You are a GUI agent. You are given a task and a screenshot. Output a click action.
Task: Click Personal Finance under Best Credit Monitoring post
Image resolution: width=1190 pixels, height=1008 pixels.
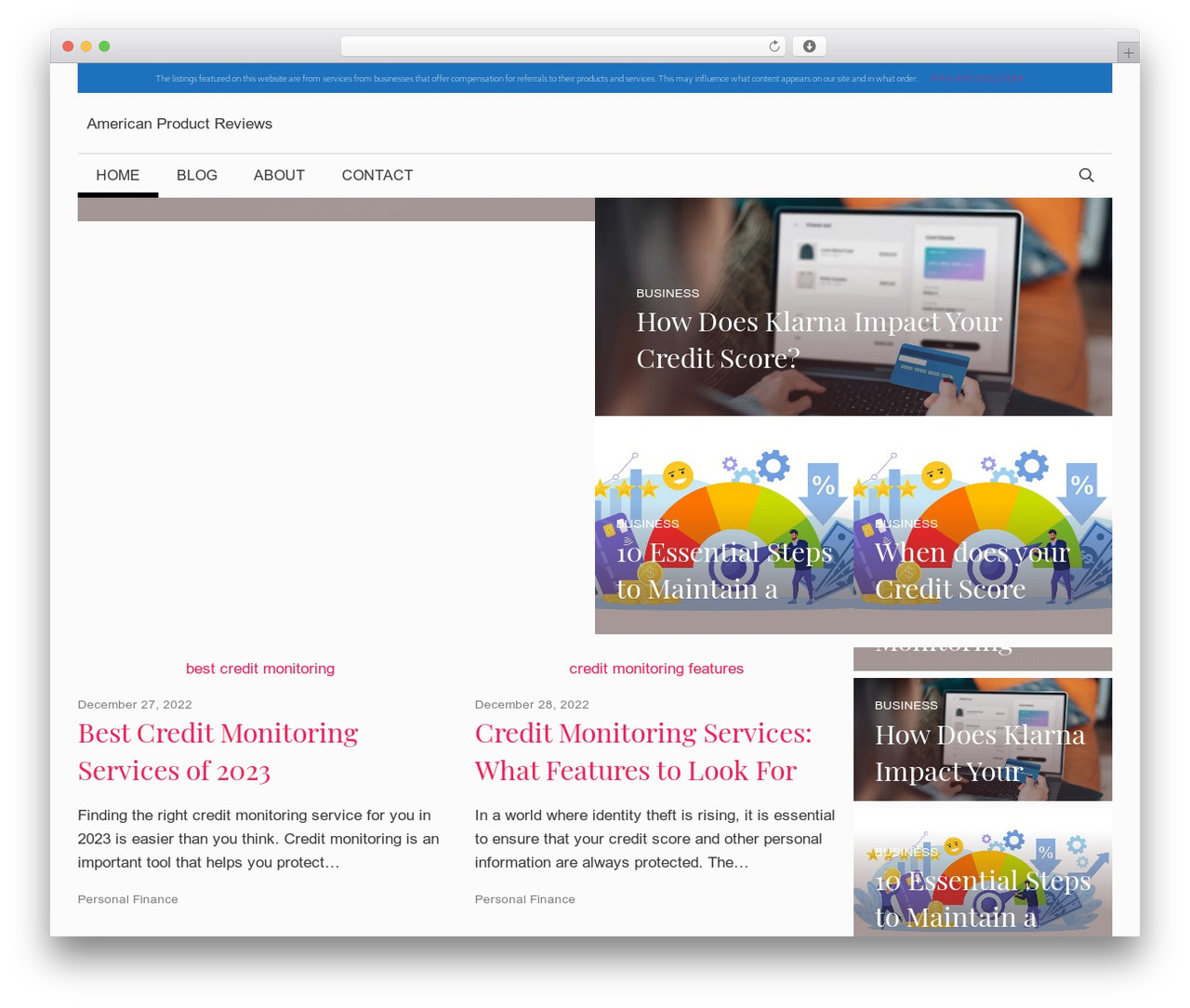(x=128, y=899)
